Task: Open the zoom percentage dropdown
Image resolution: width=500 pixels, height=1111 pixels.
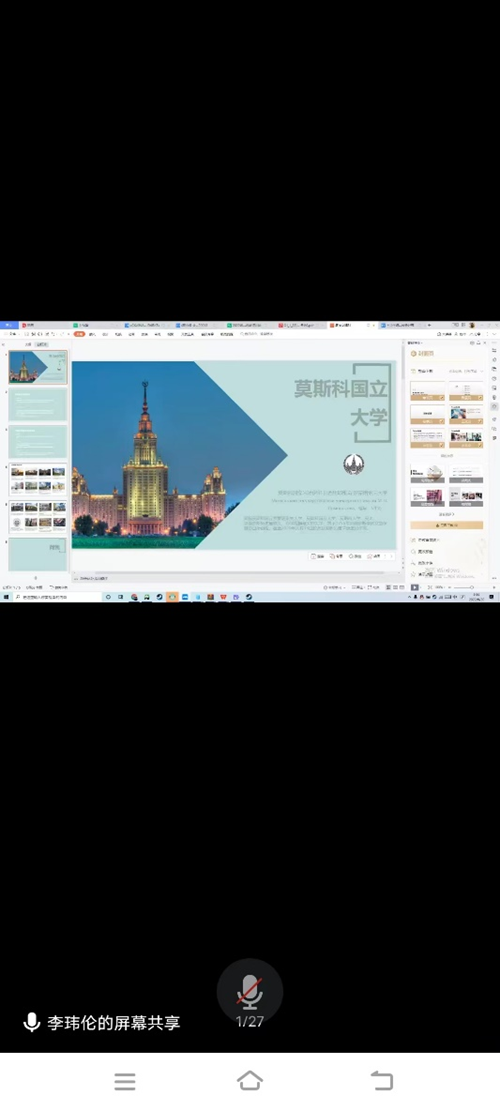Action: coord(441,587)
